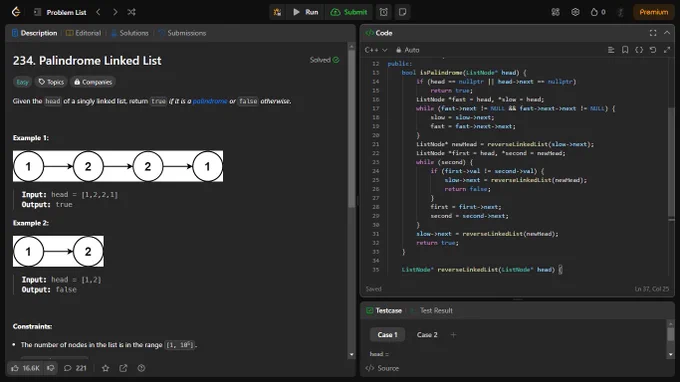Click the green Submit button

pos(349,12)
